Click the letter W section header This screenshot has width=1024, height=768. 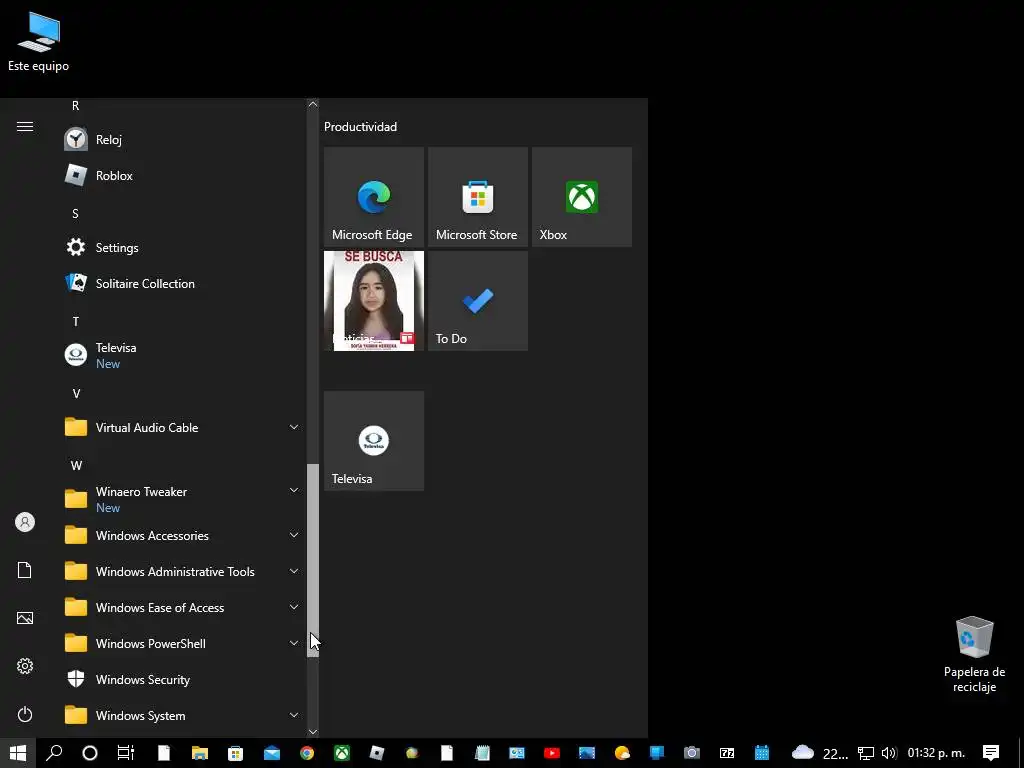pos(76,466)
